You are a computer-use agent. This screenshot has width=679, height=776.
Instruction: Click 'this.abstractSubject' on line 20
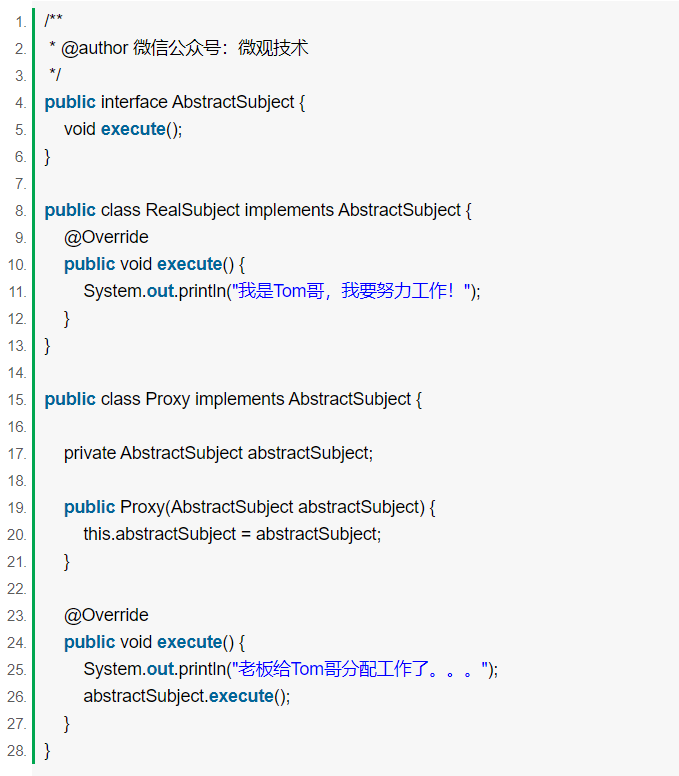click(x=160, y=534)
